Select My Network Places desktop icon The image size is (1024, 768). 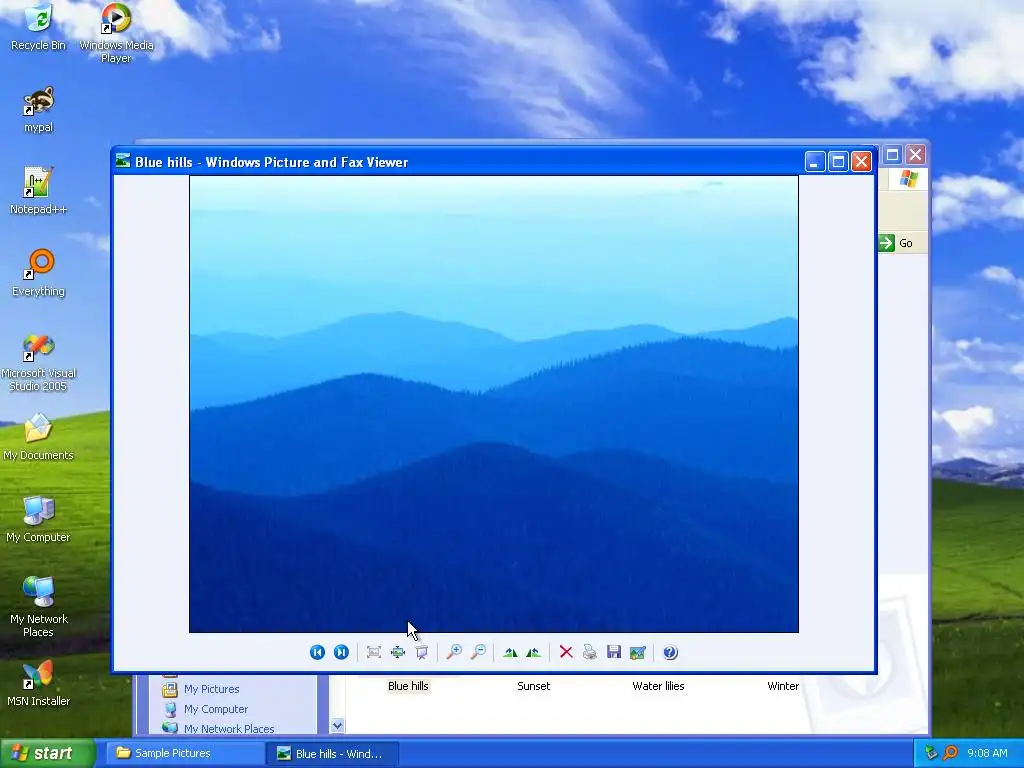click(39, 607)
